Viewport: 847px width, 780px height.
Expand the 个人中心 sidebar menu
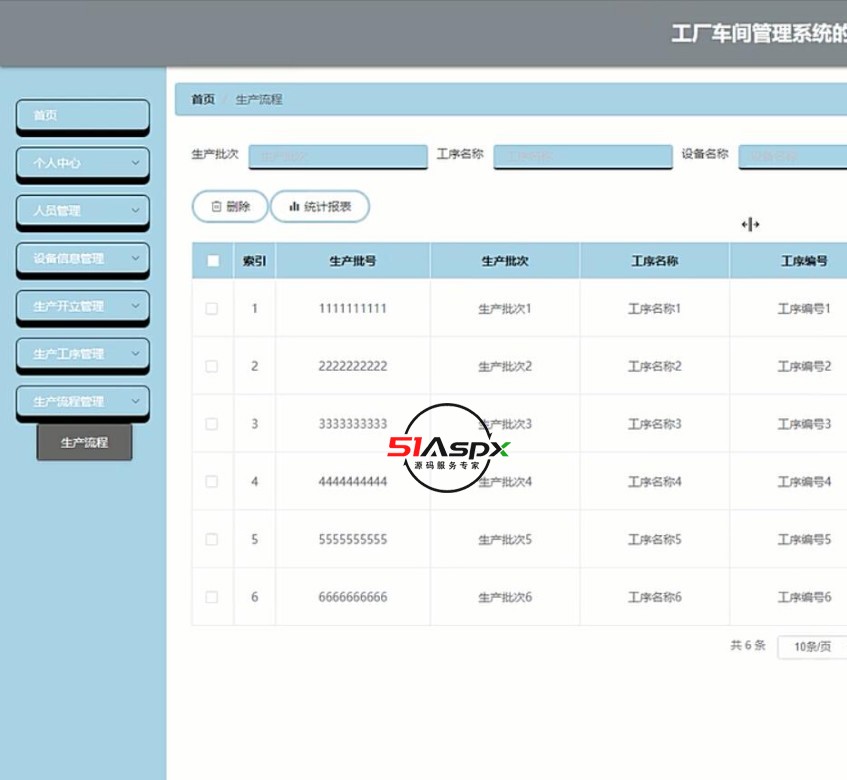82,163
